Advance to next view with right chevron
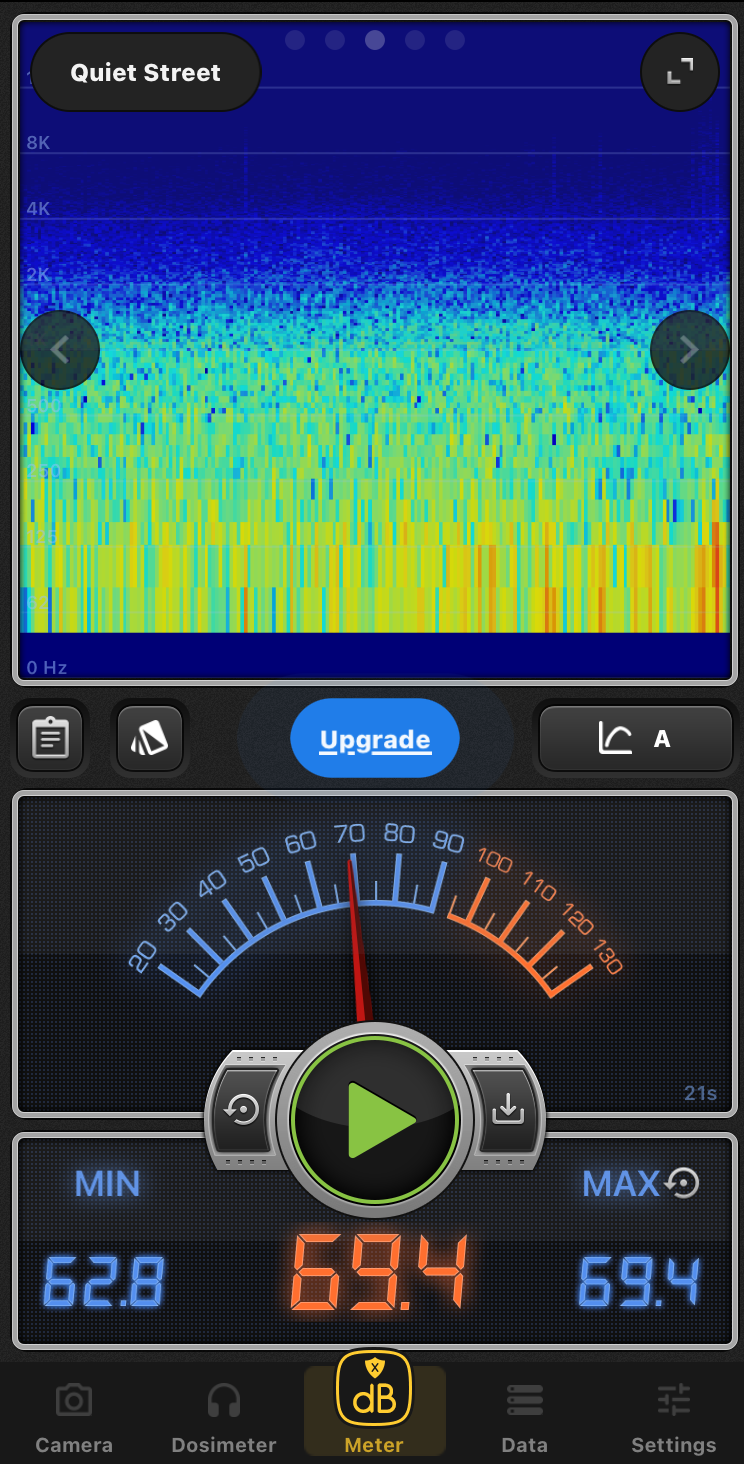The width and height of the screenshot is (744, 1464). point(689,350)
